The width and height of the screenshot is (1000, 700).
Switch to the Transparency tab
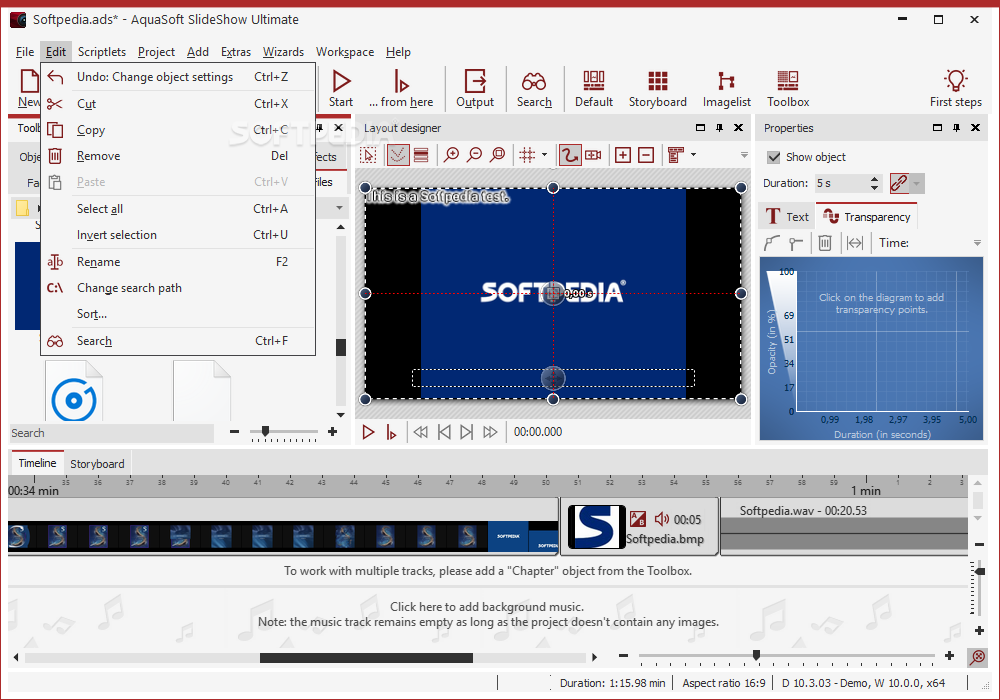867,217
